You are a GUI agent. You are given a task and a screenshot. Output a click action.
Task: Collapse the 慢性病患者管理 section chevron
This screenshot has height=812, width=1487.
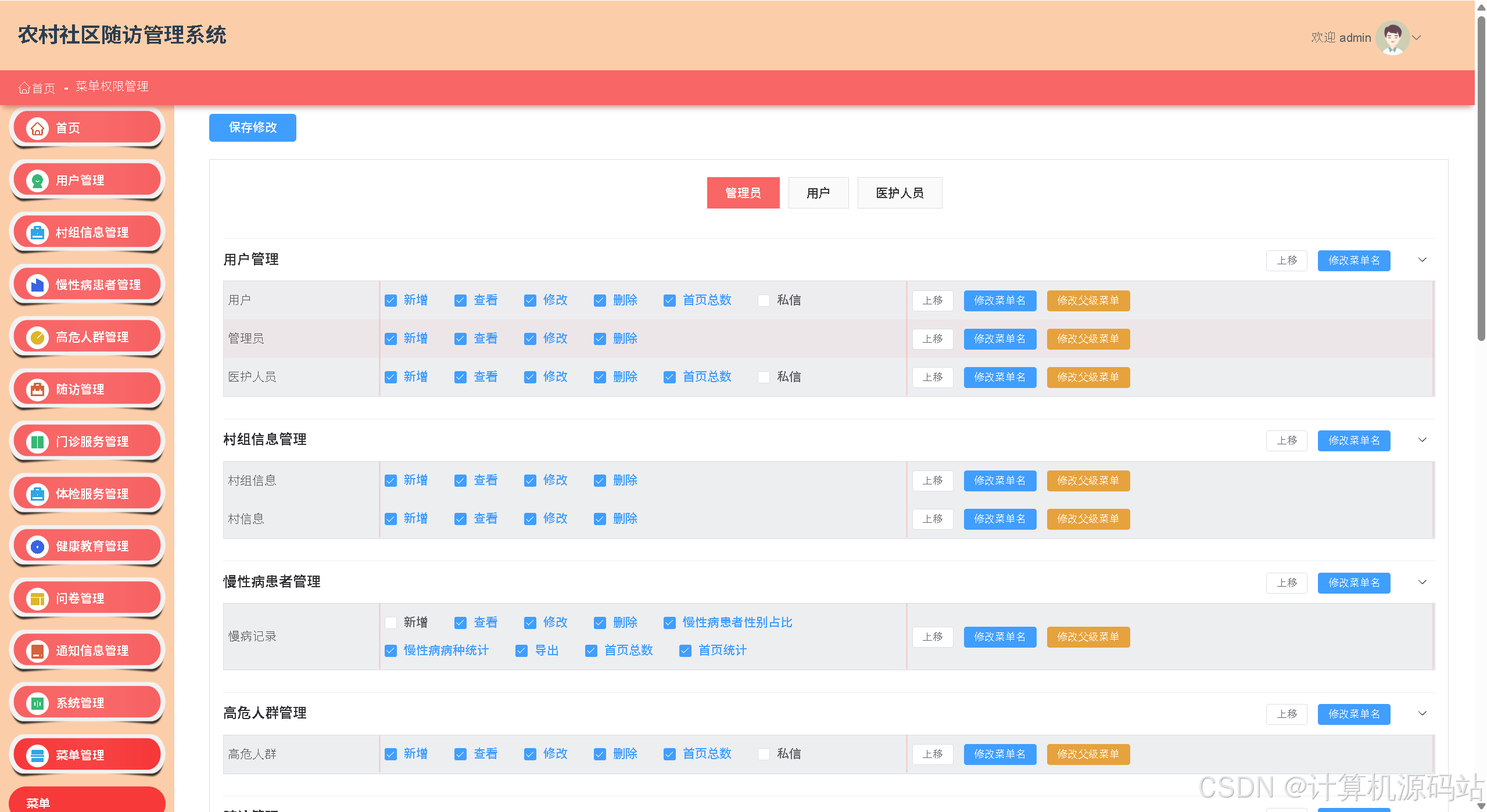pos(1422,582)
